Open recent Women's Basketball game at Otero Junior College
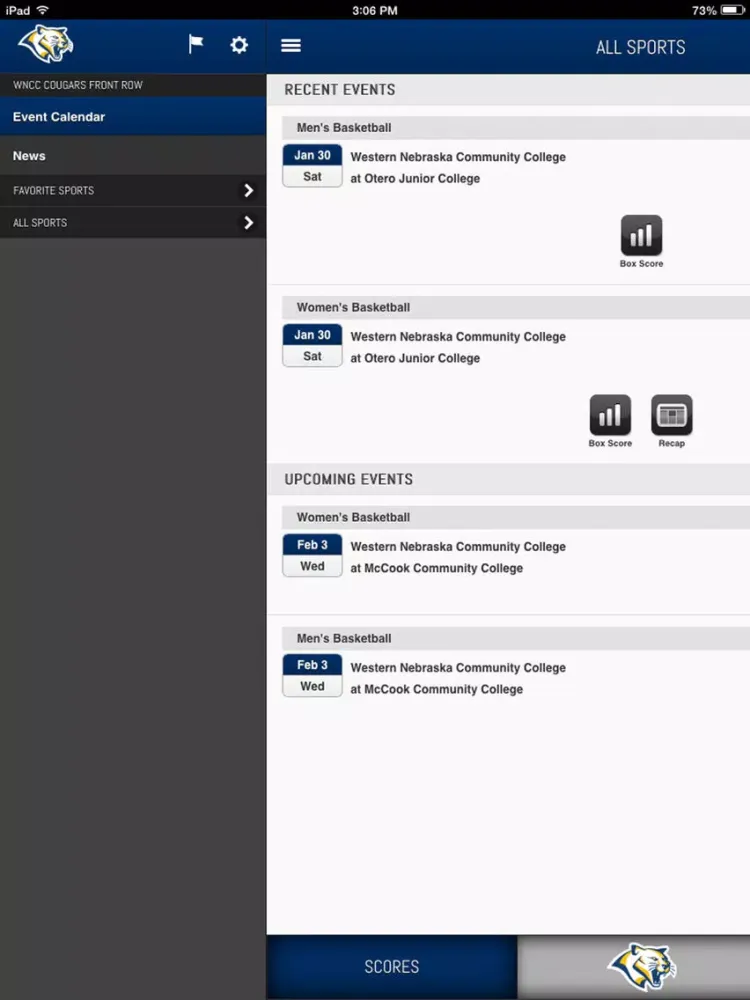The image size is (750, 1000). click(458, 348)
